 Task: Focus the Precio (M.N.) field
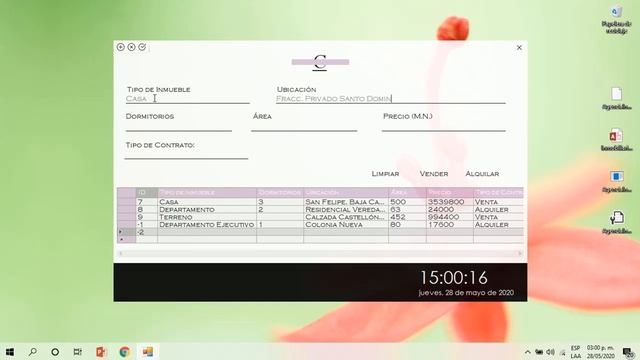[444, 126]
